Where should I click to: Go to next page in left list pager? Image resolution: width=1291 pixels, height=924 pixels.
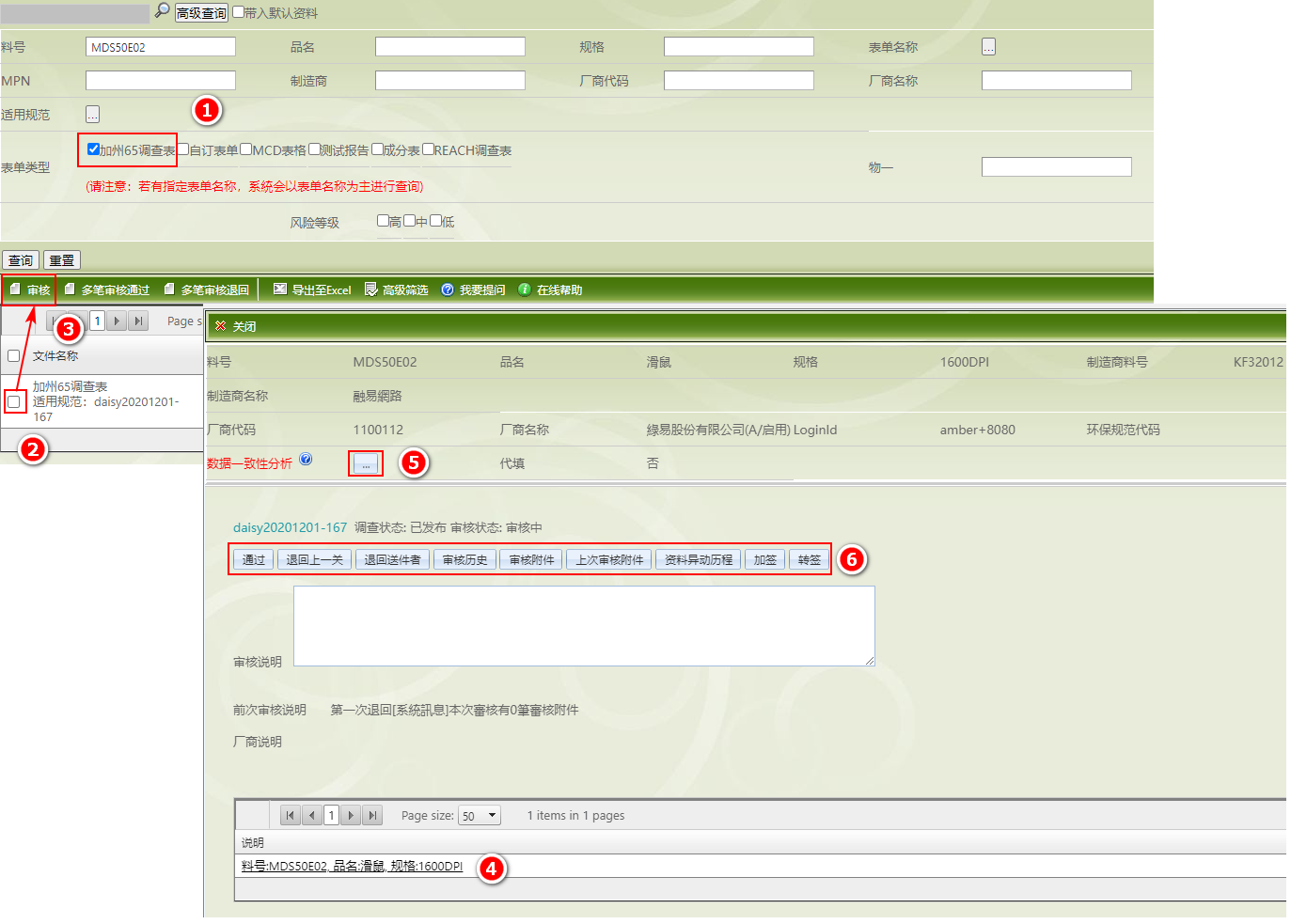[118, 321]
